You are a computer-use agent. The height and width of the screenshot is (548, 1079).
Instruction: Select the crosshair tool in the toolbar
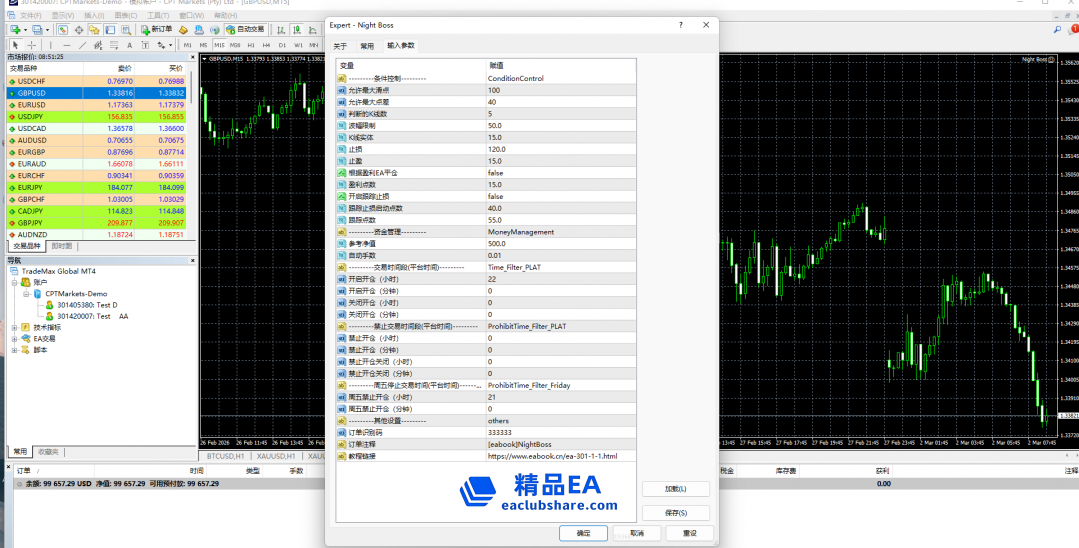click(x=32, y=45)
